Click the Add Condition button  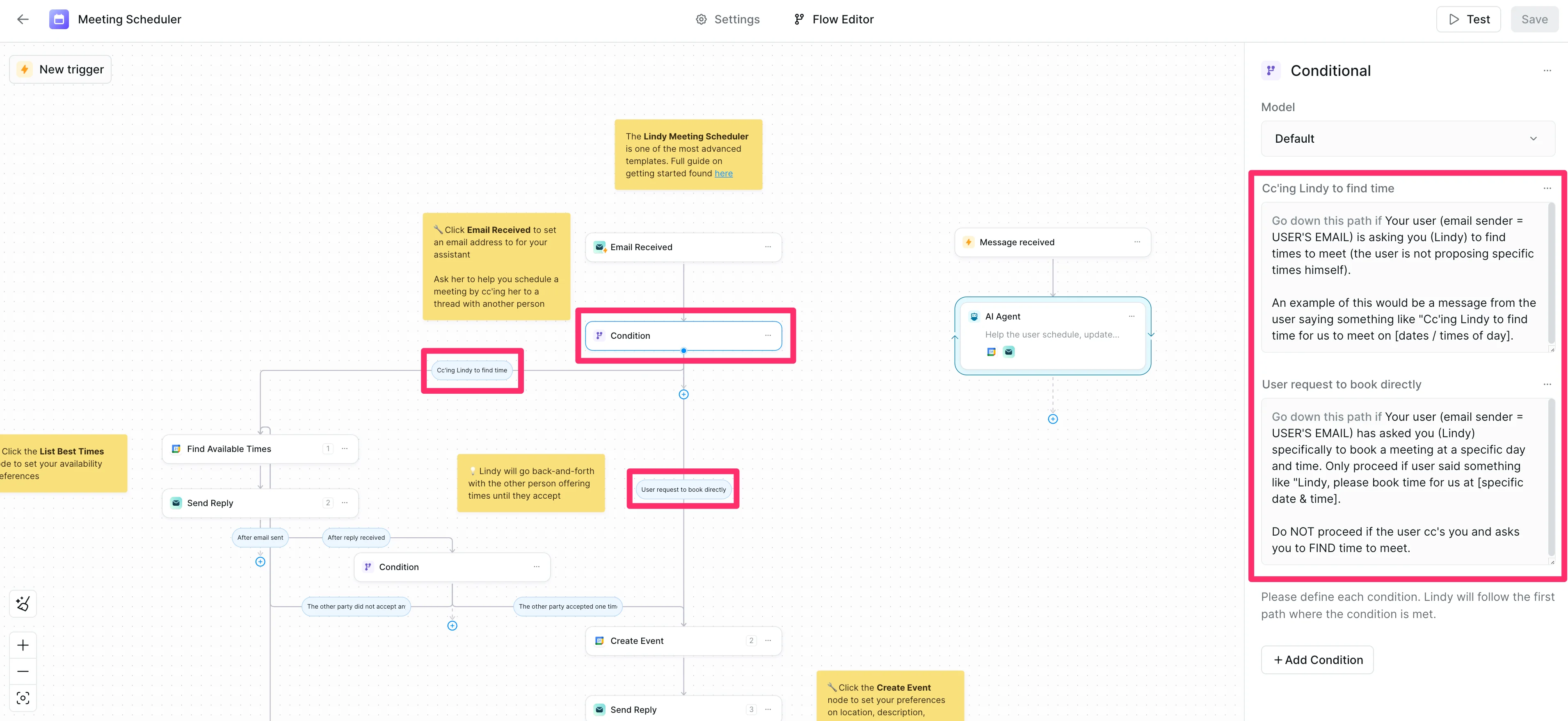[1317, 659]
